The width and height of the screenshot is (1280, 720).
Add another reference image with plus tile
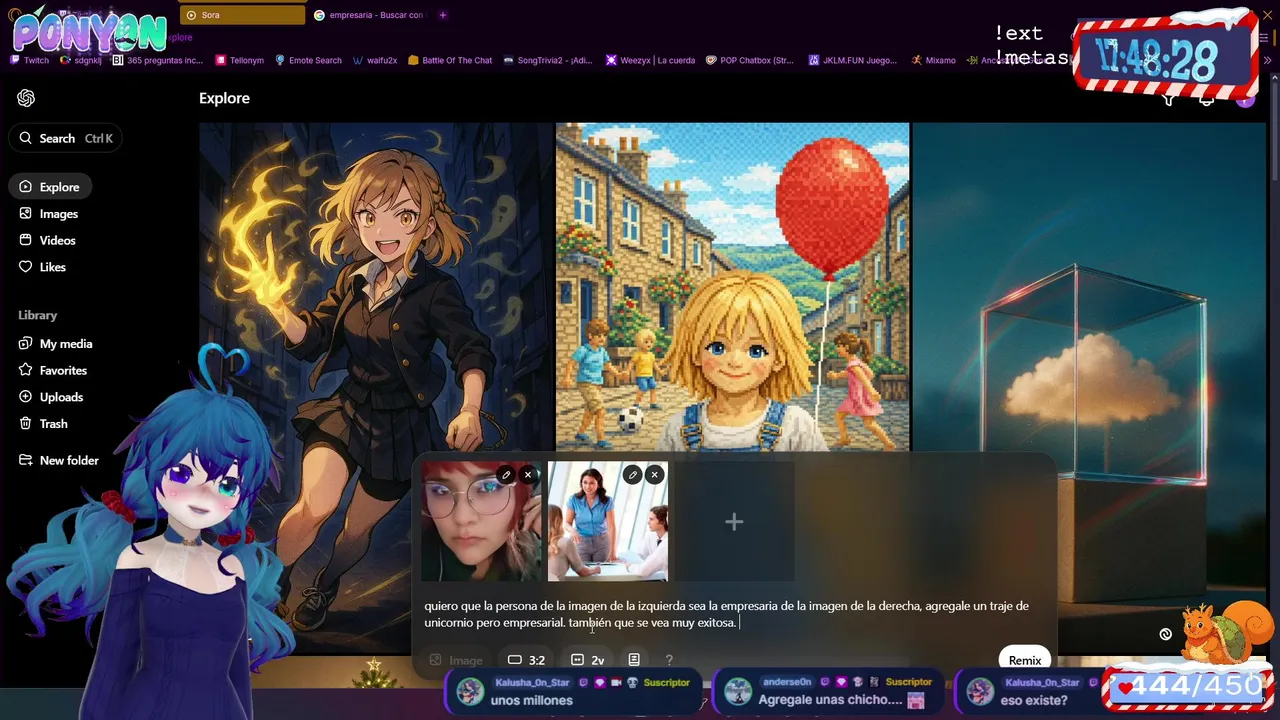click(x=734, y=521)
